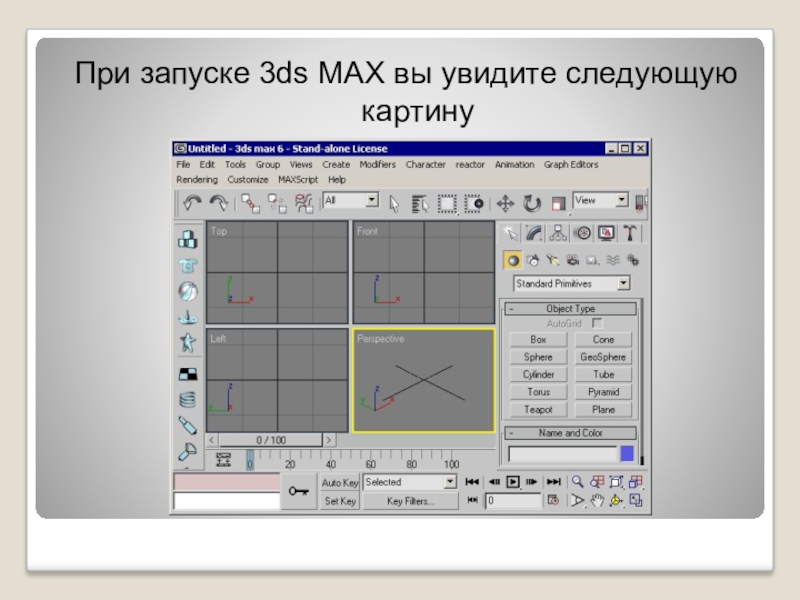Toggle the Set Key mode button

click(x=340, y=501)
